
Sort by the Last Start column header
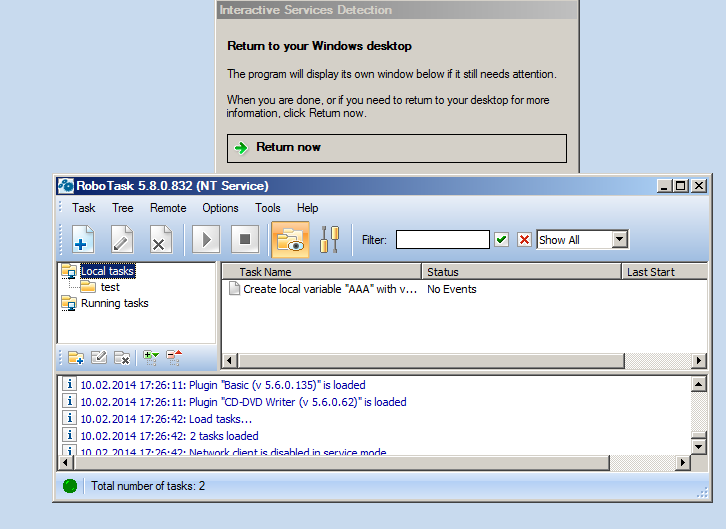point(665,272)
